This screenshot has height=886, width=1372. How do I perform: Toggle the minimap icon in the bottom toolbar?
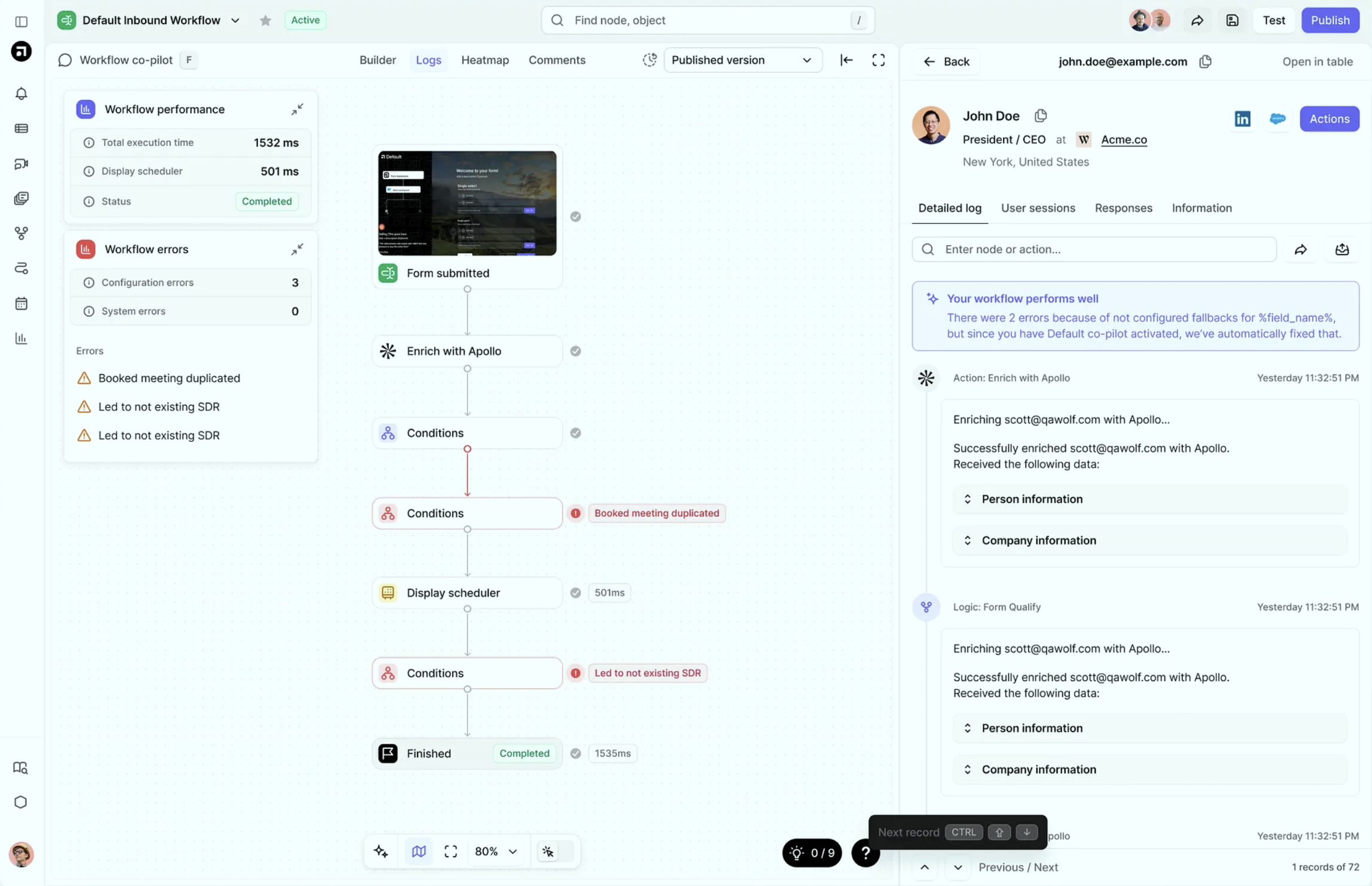click(418, 852)
